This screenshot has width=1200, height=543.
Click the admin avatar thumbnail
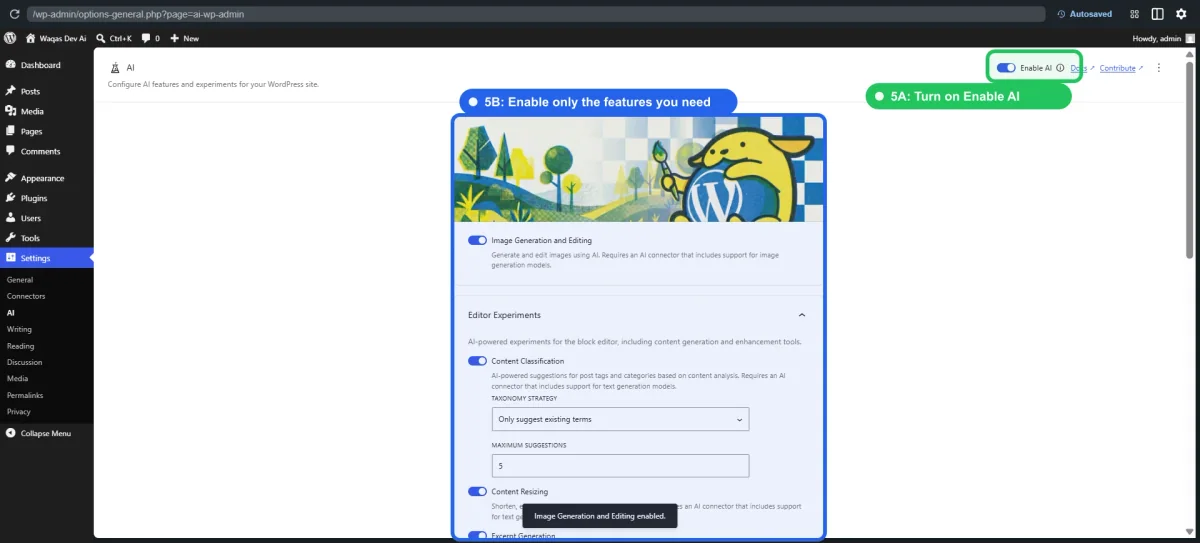point(1190,38)
